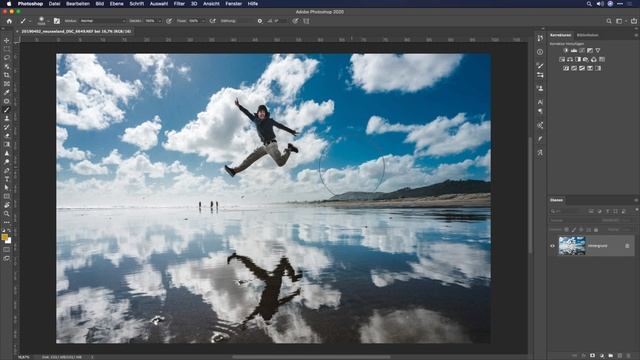The height and width of the screenshot is (360, 640).
Task: Open Spotlight search in menu bar
Action: (x=589, y=4)
